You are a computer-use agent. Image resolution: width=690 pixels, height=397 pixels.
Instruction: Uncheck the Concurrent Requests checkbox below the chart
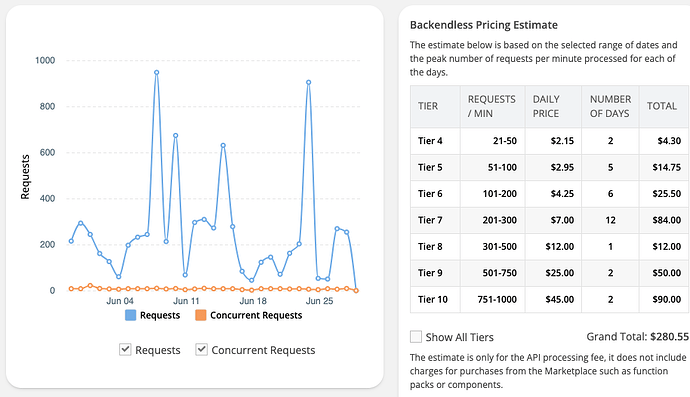tap(202, 350)
